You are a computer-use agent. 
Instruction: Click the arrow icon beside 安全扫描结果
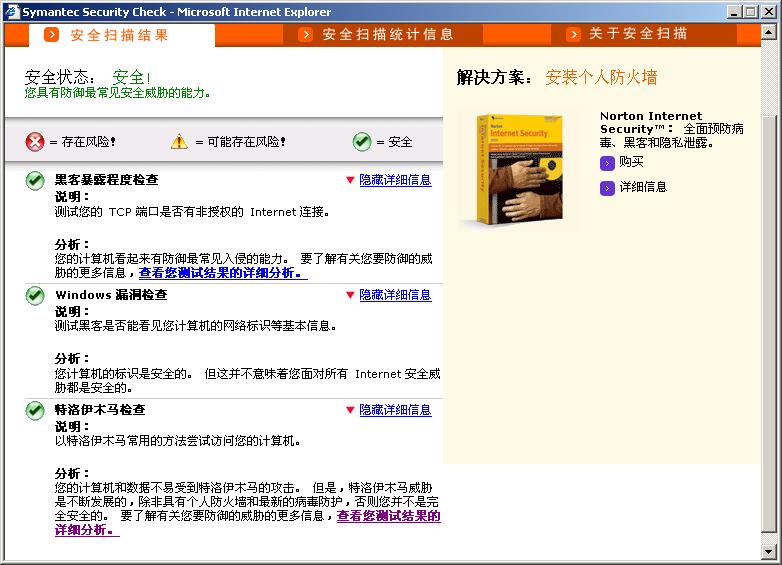point(51,35)
